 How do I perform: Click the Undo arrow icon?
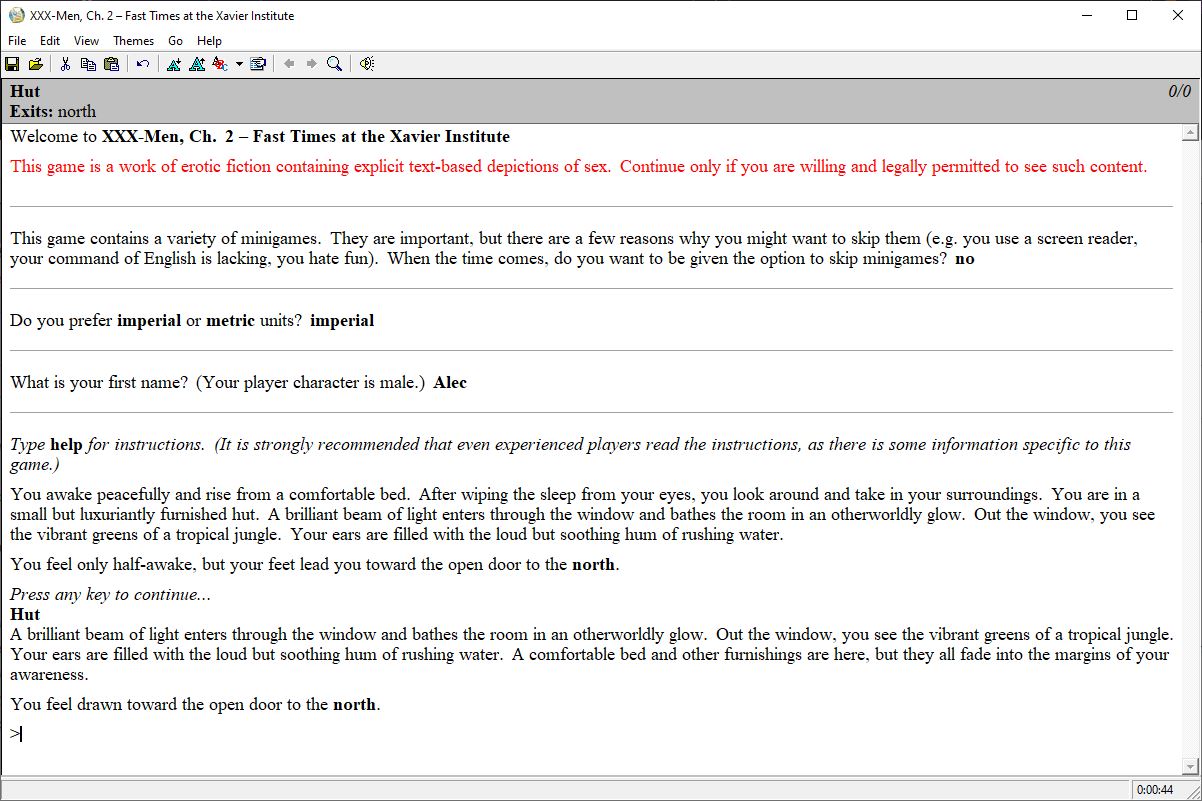coord(143,64)
